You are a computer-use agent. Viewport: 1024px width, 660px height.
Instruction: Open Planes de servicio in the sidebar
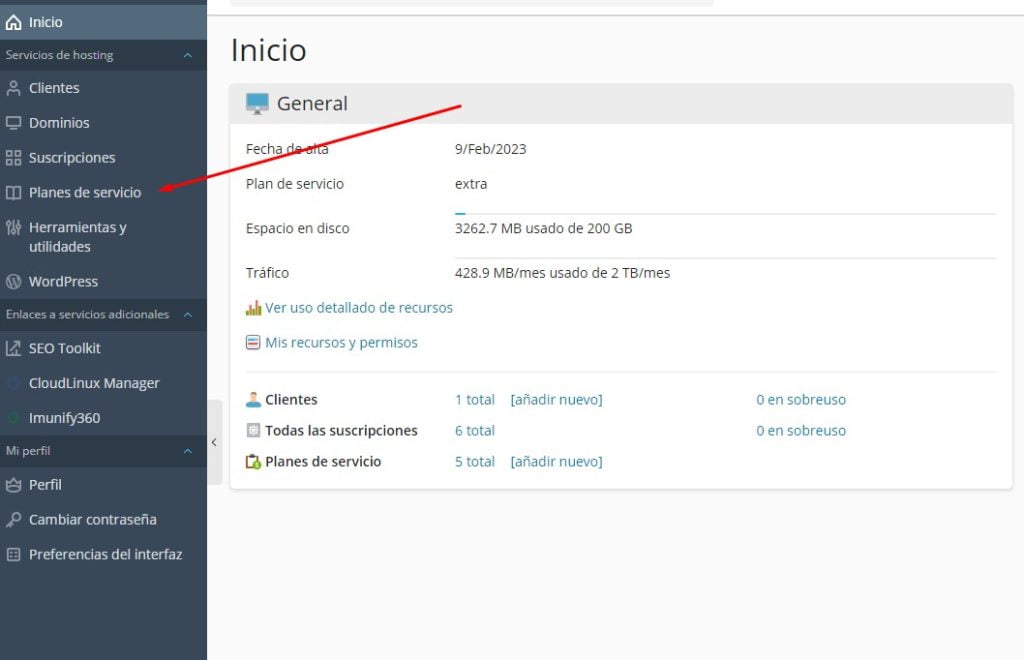coord(103,193)
